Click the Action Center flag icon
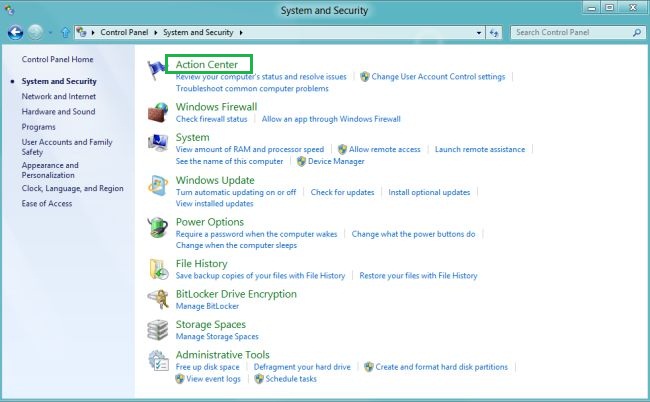Image resolution: width=650 pixels, height=402 pixels. pyautogui.click(x=157, y=70)
